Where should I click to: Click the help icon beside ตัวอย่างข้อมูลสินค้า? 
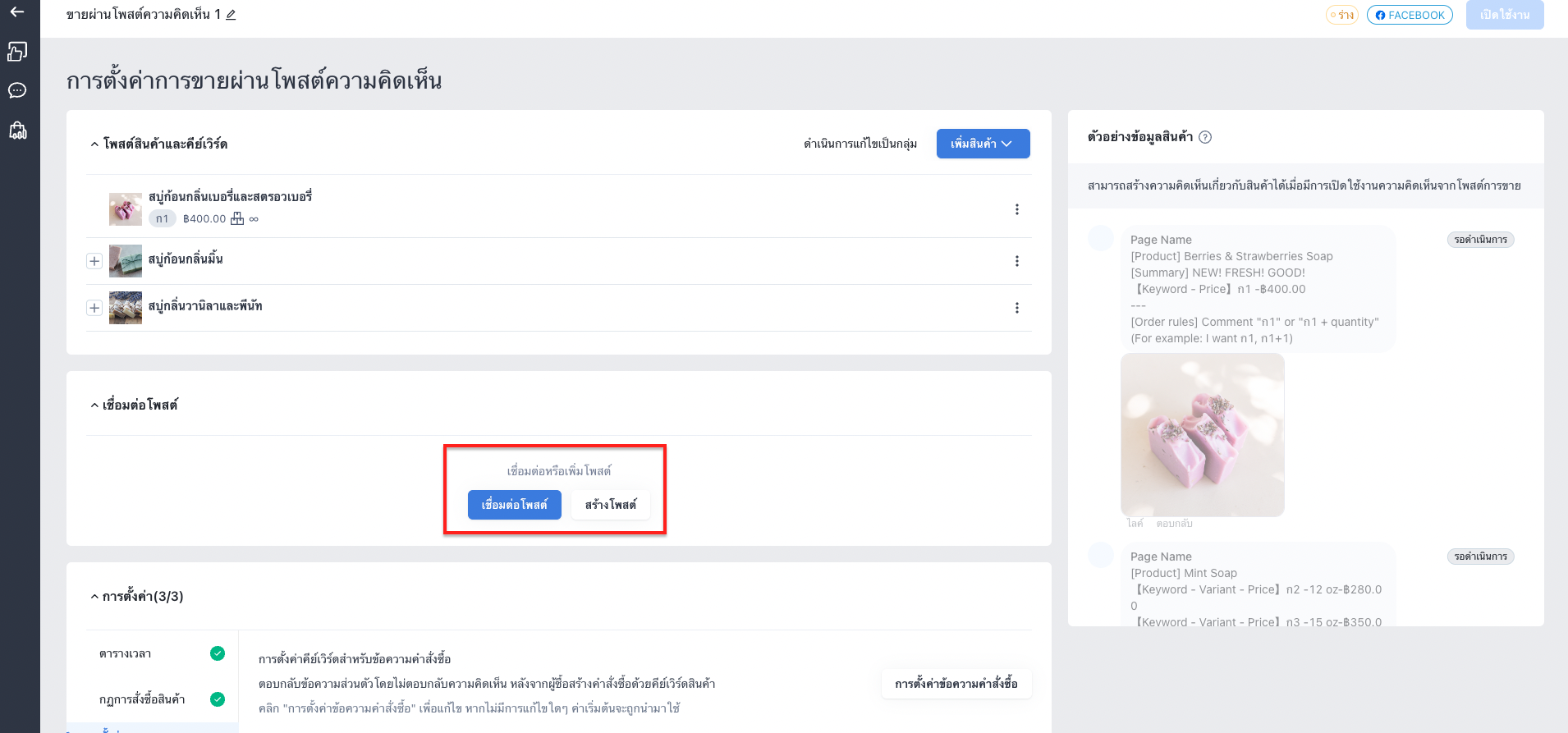point(1205,137)
